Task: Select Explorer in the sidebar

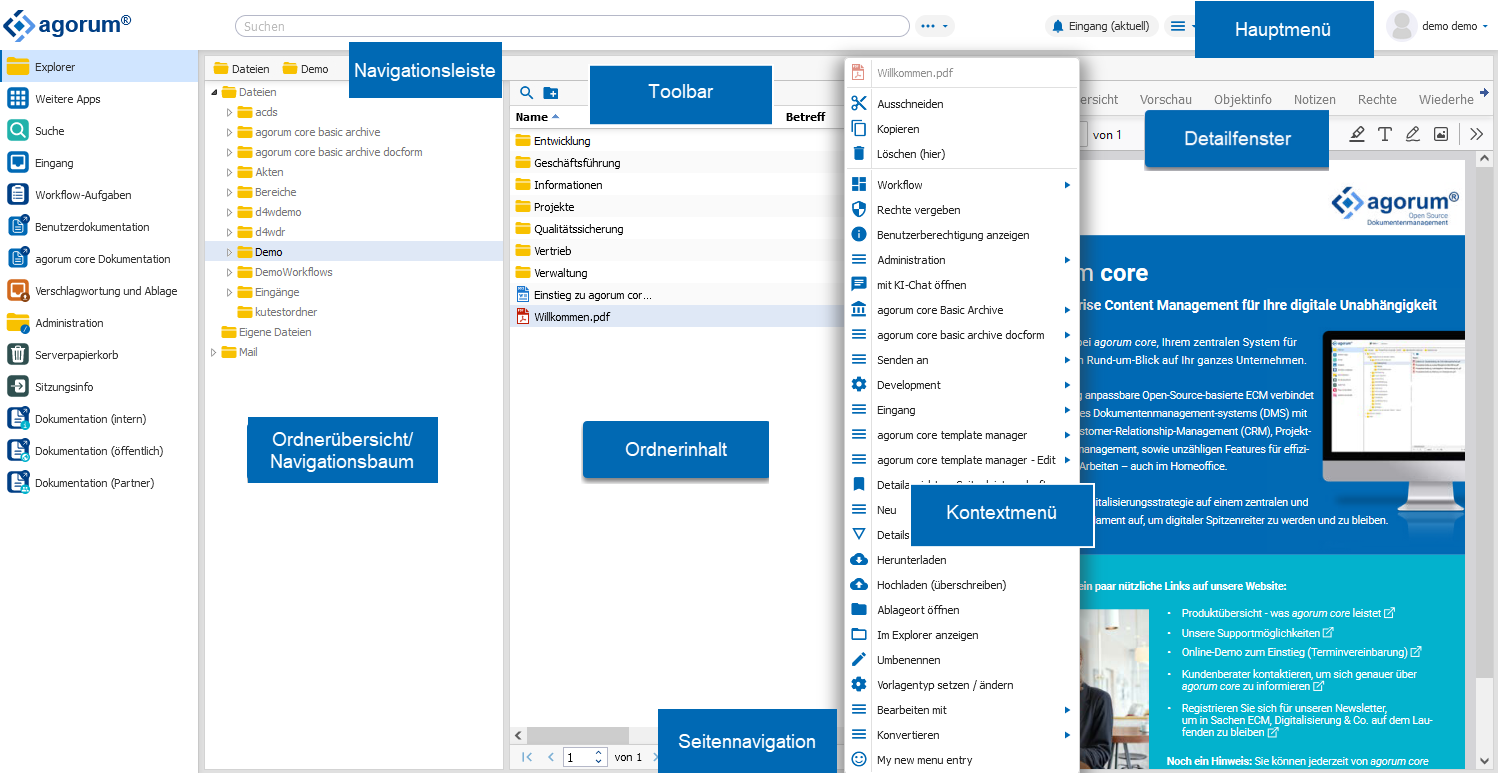Action: click(x=98, y=67)
